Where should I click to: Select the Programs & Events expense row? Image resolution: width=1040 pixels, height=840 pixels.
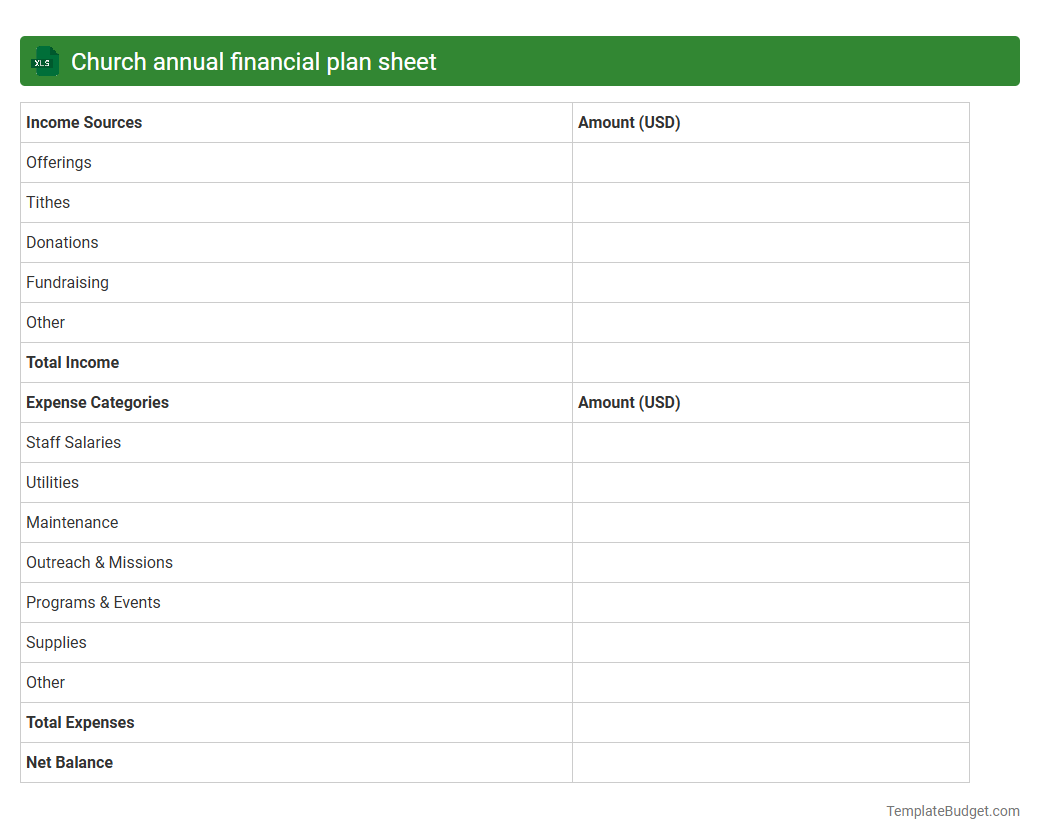pos(93,602)
